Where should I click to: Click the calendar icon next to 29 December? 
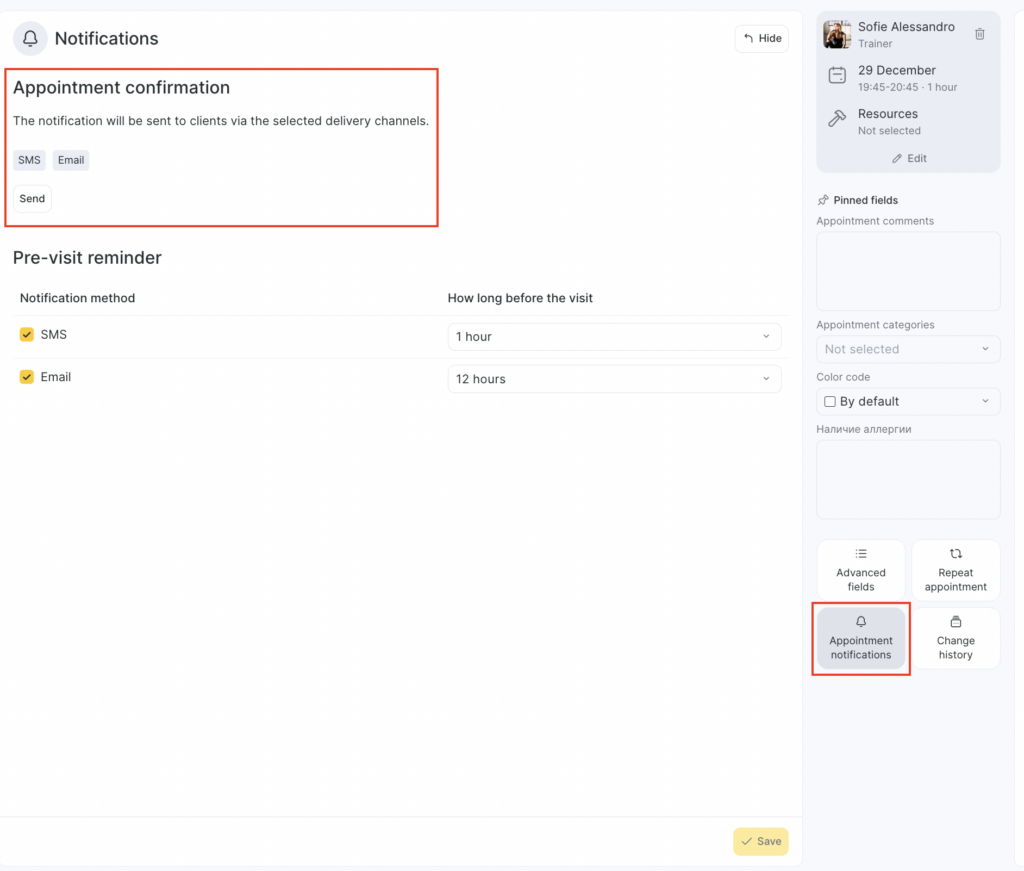coord(837,76)
